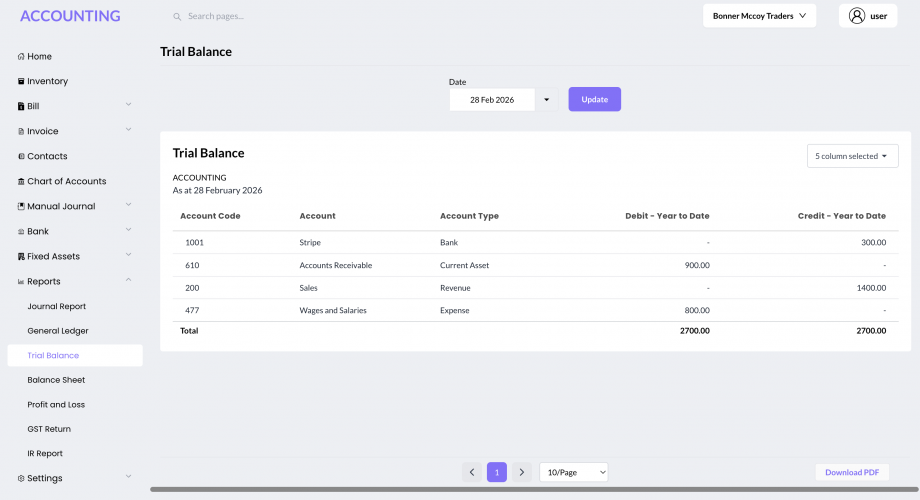Click Download PDF button

pyautogui.click(x=852, y=472)
